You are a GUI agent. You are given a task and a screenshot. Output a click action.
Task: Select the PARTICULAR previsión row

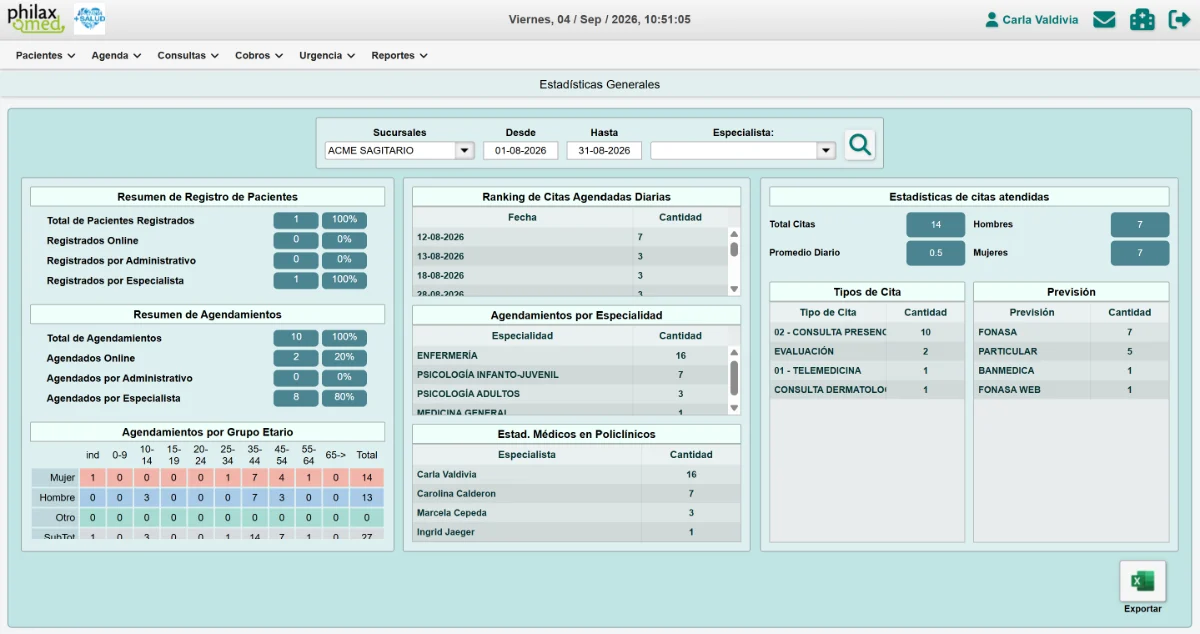1071,351
